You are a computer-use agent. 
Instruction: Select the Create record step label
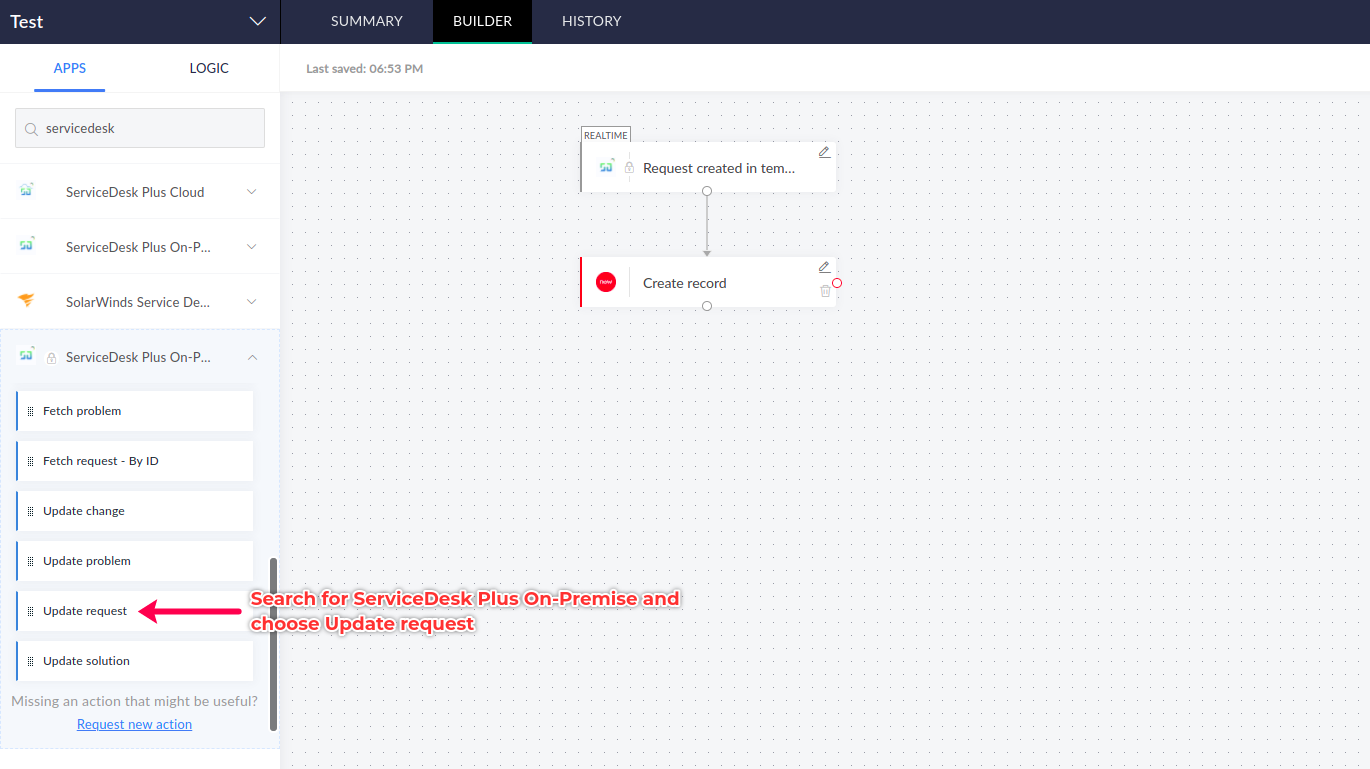pyautogui.click(x=685, y=283)
